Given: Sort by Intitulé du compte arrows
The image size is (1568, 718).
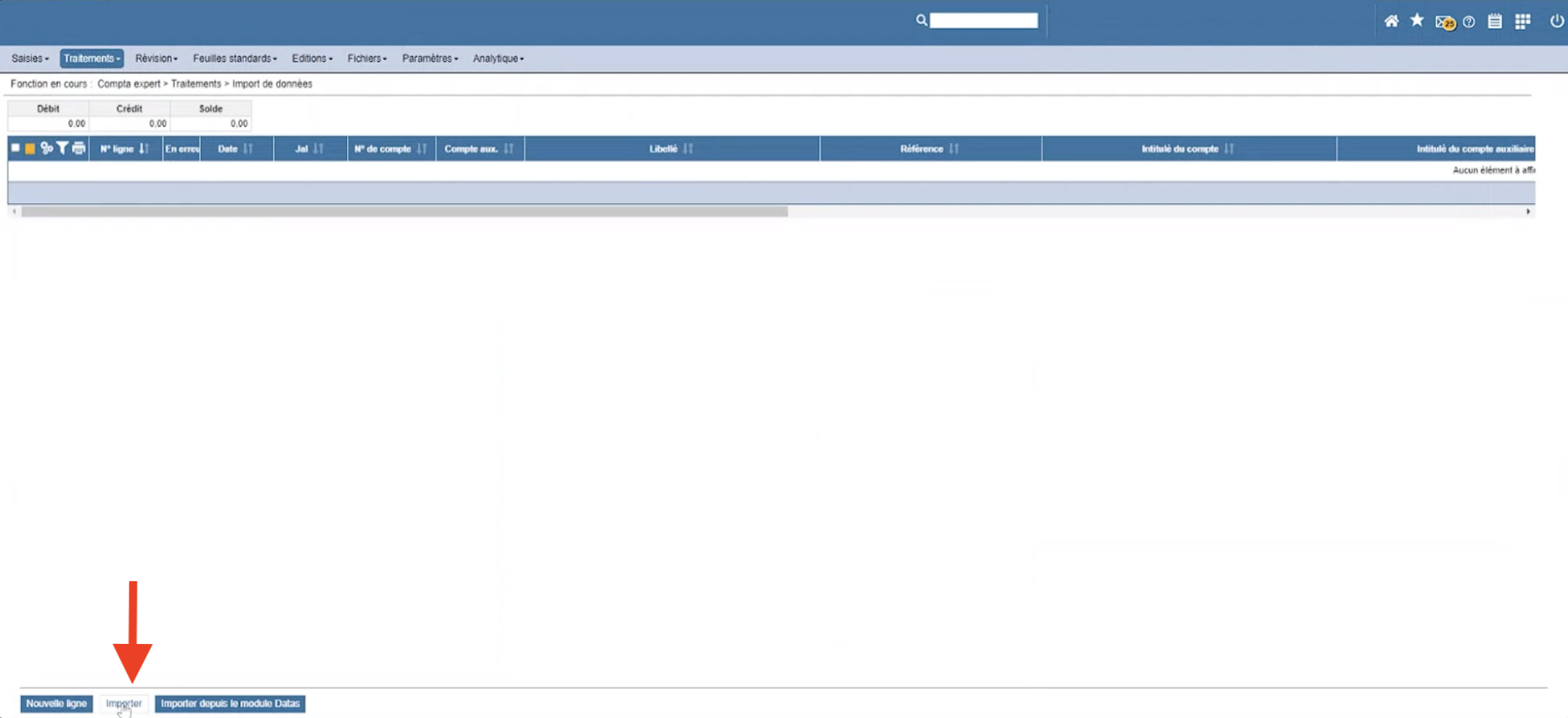Looking at the screenshot, I should coord(1229,149).
